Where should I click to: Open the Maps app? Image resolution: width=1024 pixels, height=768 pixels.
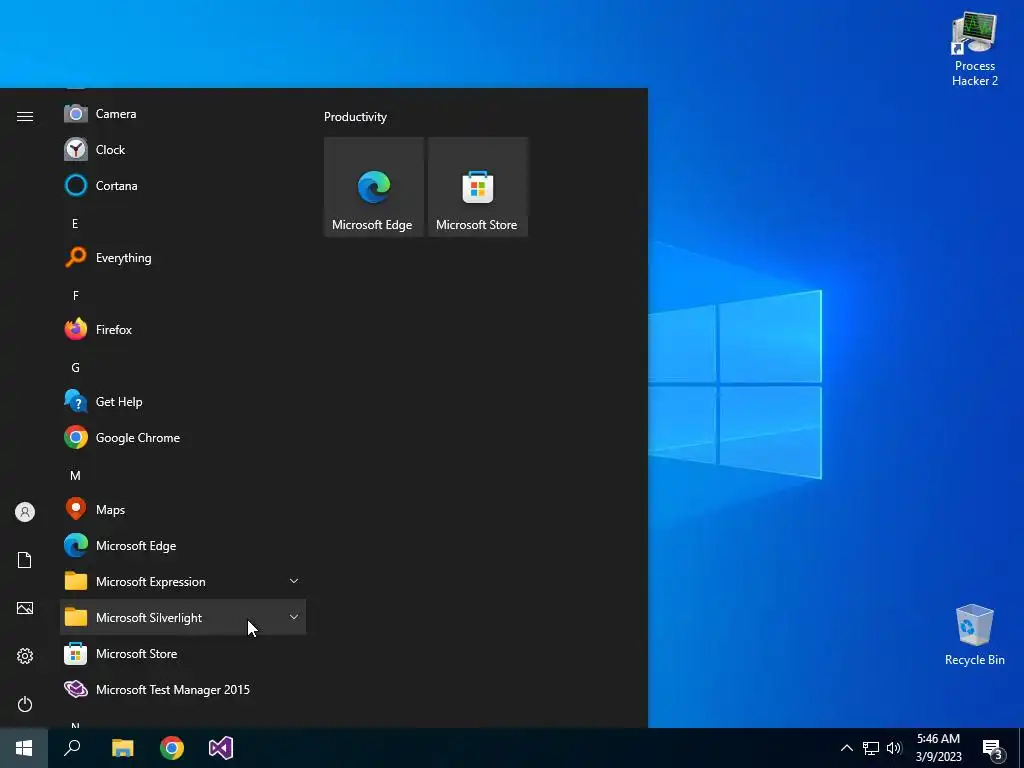(x=183, y=509)
